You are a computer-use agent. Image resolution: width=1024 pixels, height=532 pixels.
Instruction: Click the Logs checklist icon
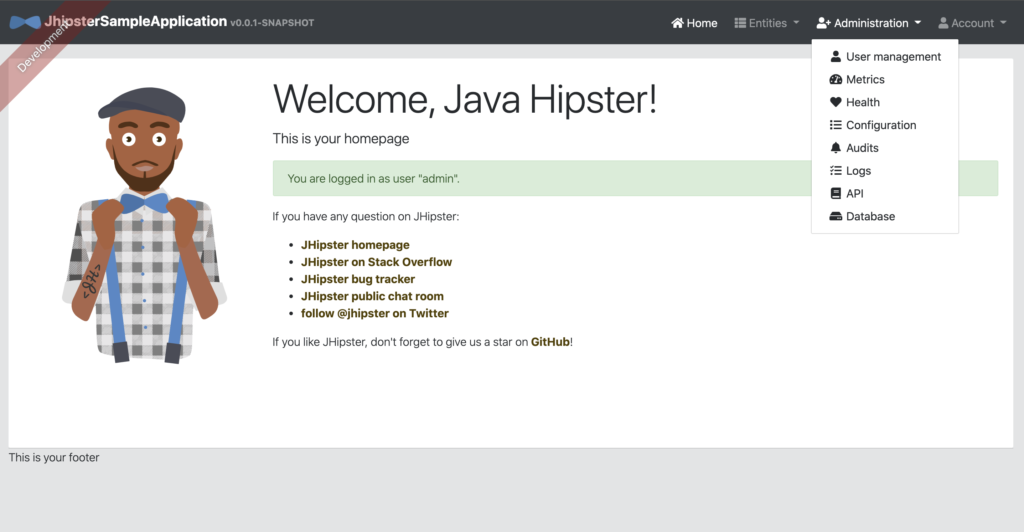coord(835,170)
